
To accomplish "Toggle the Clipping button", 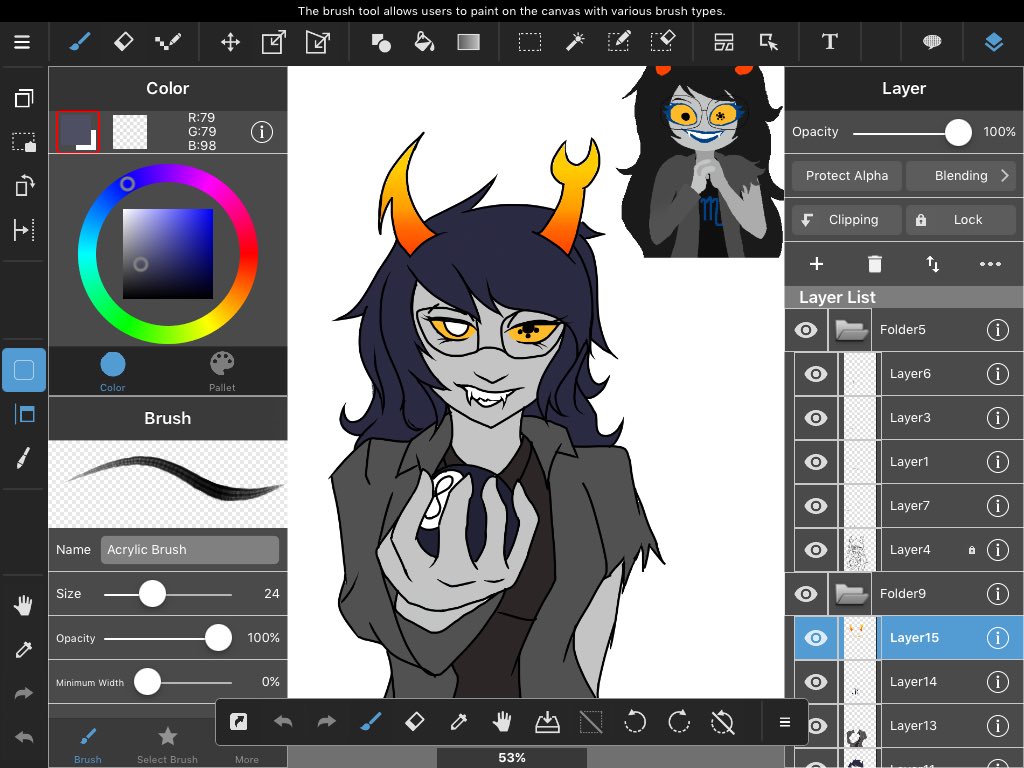I will 846,219.
